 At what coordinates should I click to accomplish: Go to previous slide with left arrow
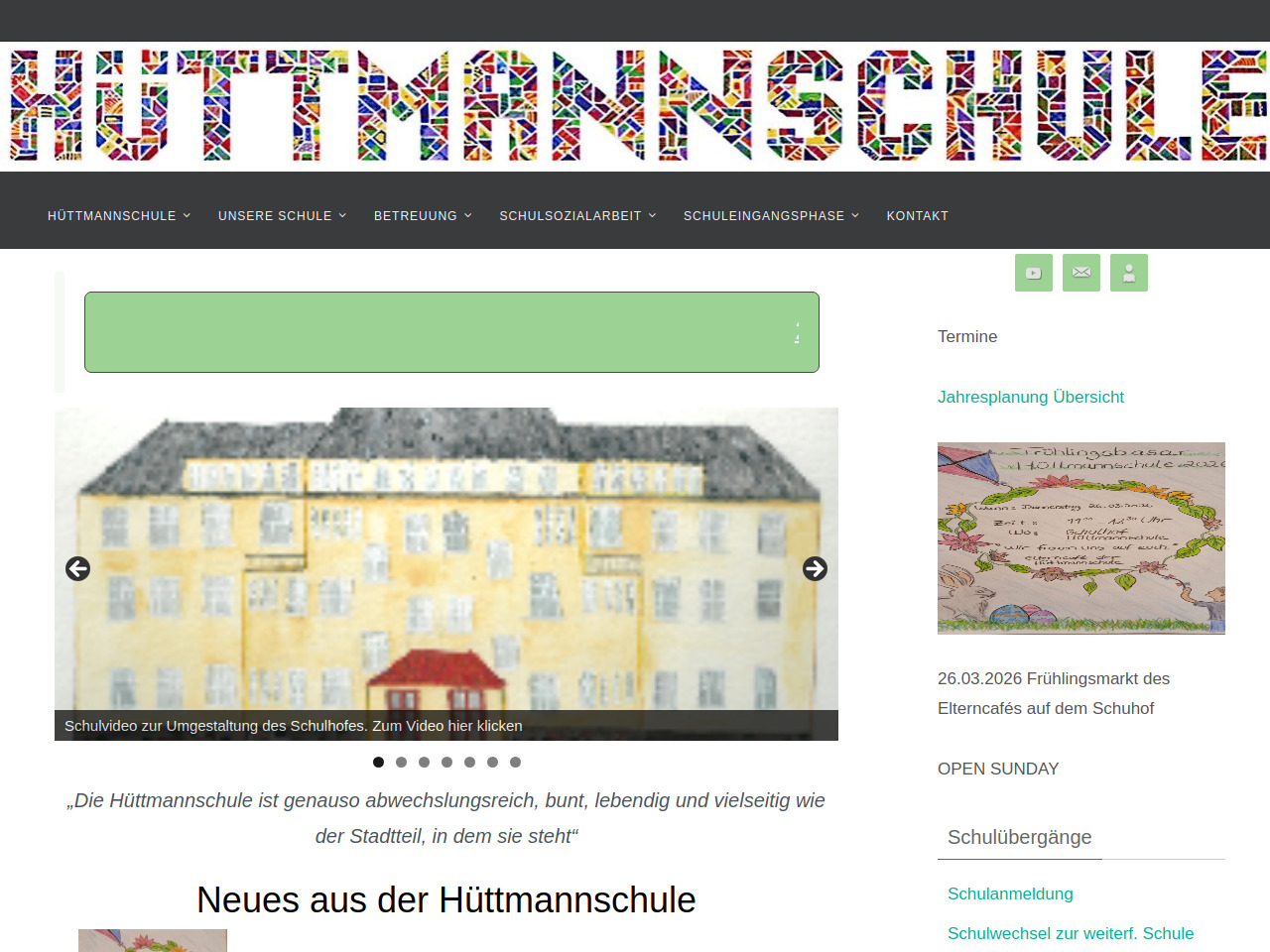pos(77,568)
